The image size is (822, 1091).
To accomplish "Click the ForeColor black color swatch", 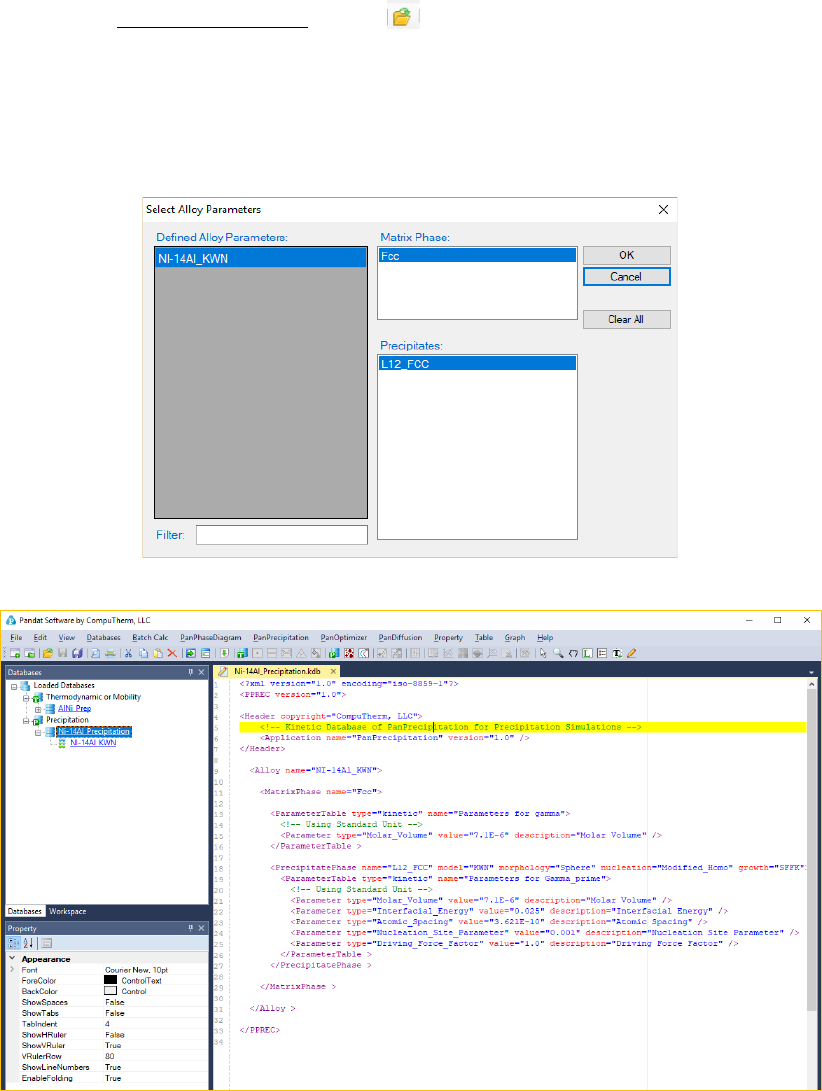I will point(111,980).
